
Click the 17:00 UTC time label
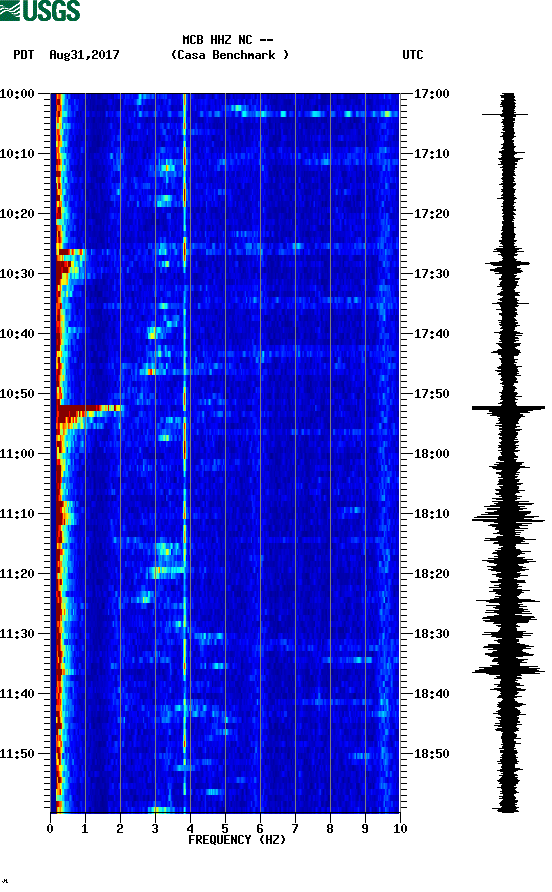point(431,94)
